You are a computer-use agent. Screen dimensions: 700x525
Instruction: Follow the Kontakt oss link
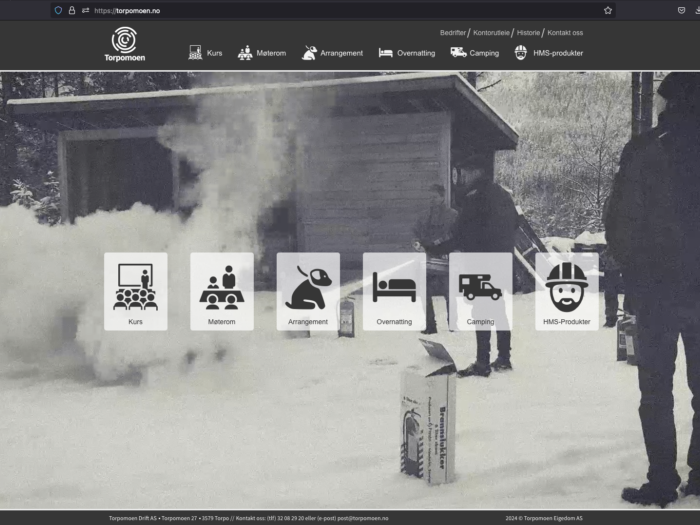pyautogui.click(x=565, y=33)
